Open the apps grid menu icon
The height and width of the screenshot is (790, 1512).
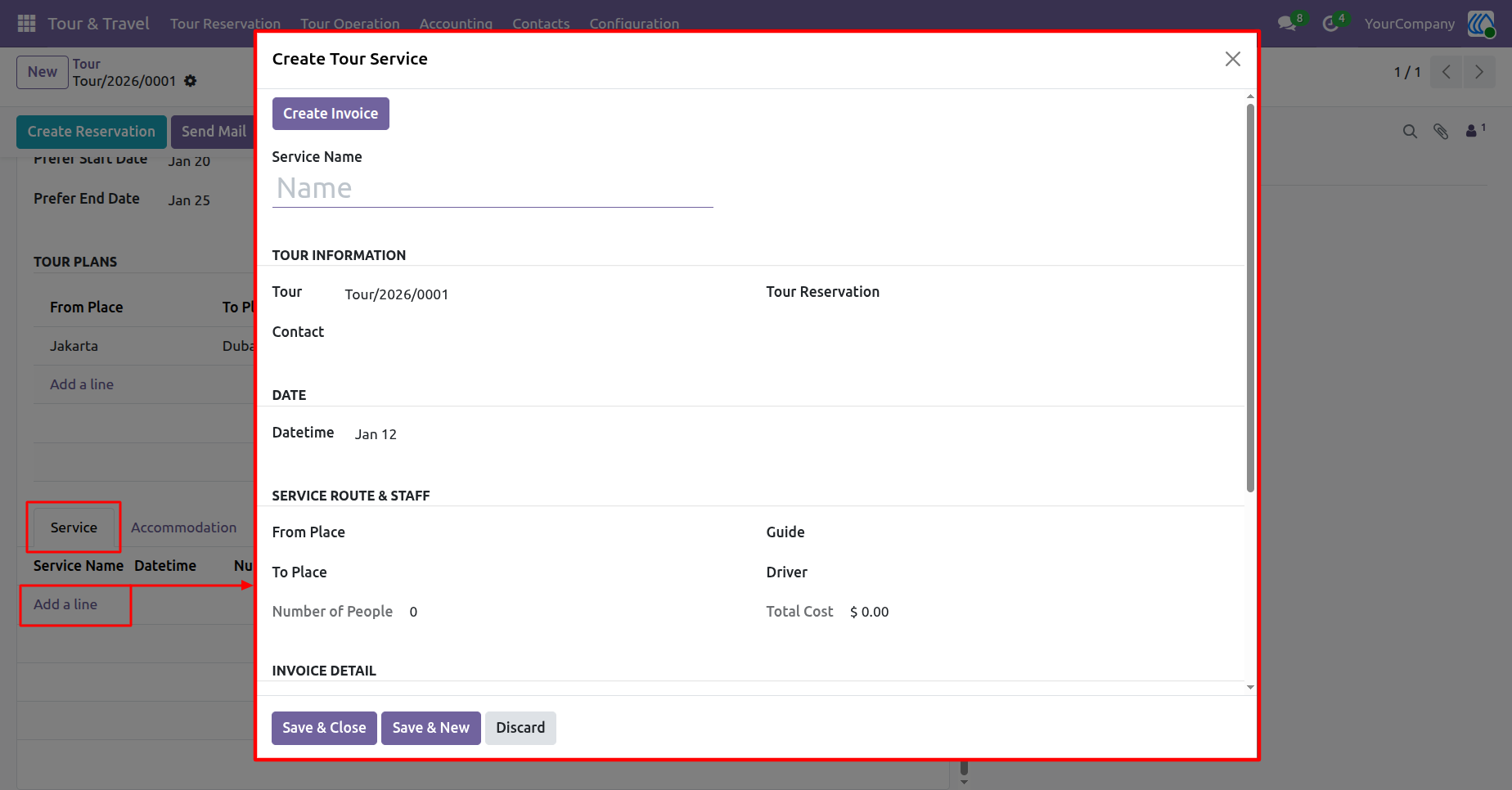click(26, 24)
